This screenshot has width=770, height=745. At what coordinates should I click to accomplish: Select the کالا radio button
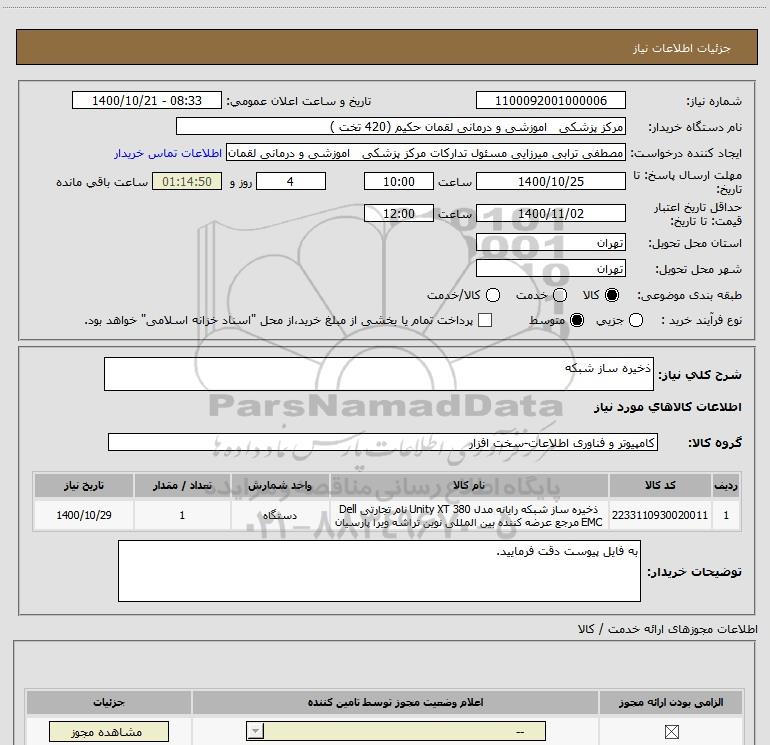click(612, 295)
